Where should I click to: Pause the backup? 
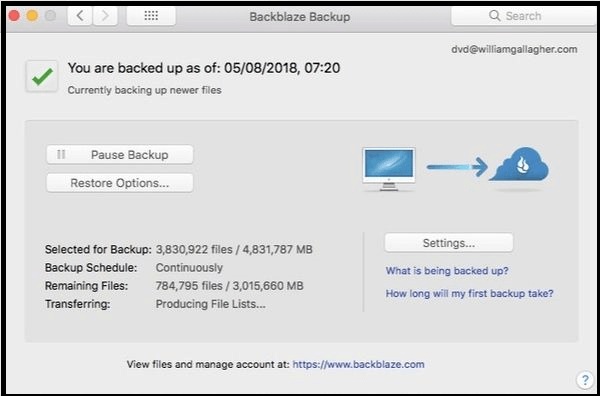click(120, 155)
